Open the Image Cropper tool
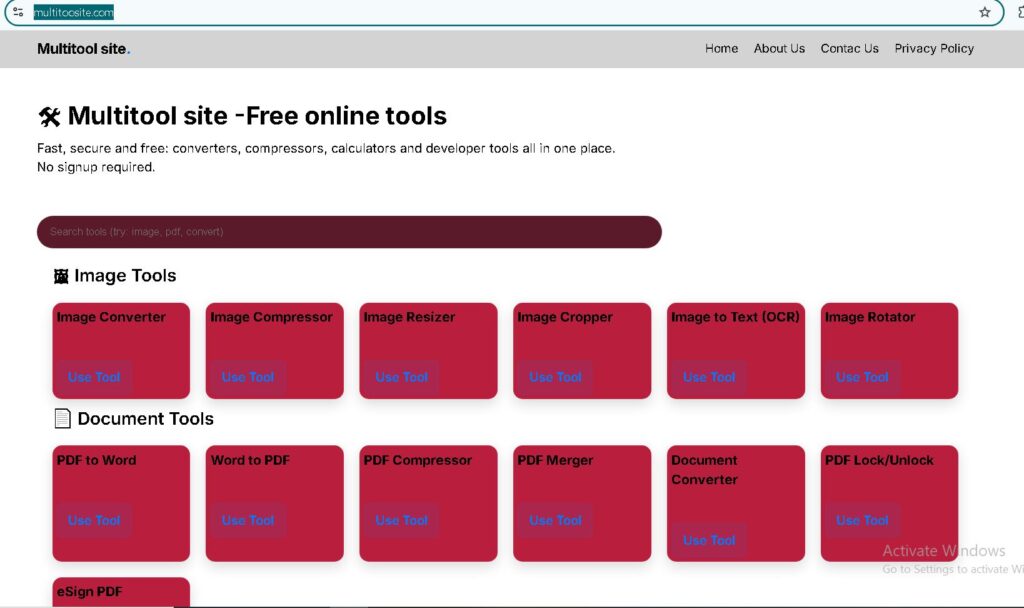This screenshot has height=608, width=1024. coord(555,377)
